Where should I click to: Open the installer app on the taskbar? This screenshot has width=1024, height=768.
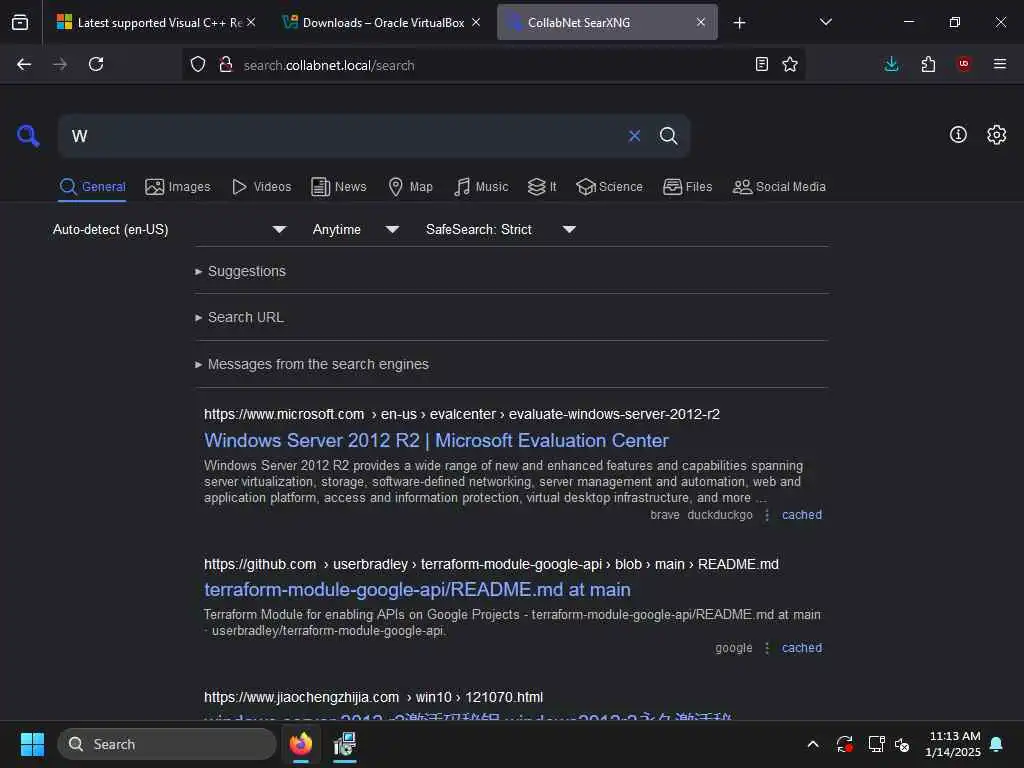[345, 744]
